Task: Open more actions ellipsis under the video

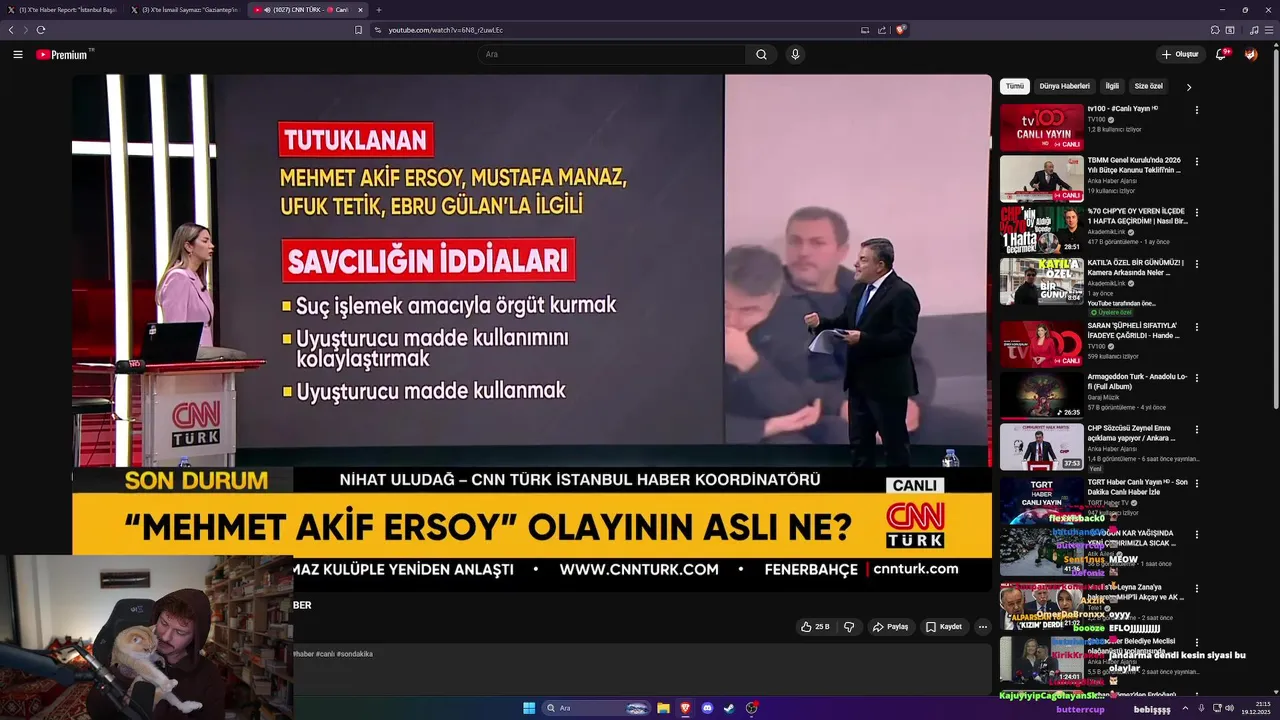Action: click(982, 627)
